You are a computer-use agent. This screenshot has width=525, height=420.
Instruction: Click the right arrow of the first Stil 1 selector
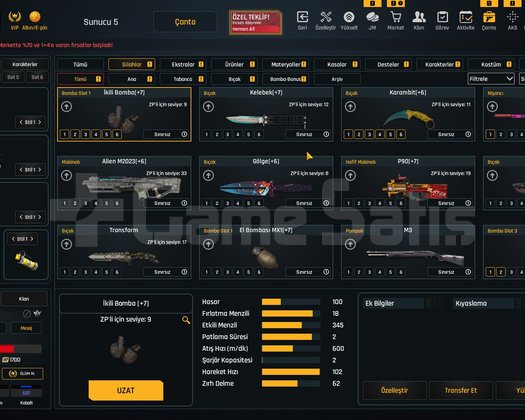pyautogui.click(x=40, y=122)
